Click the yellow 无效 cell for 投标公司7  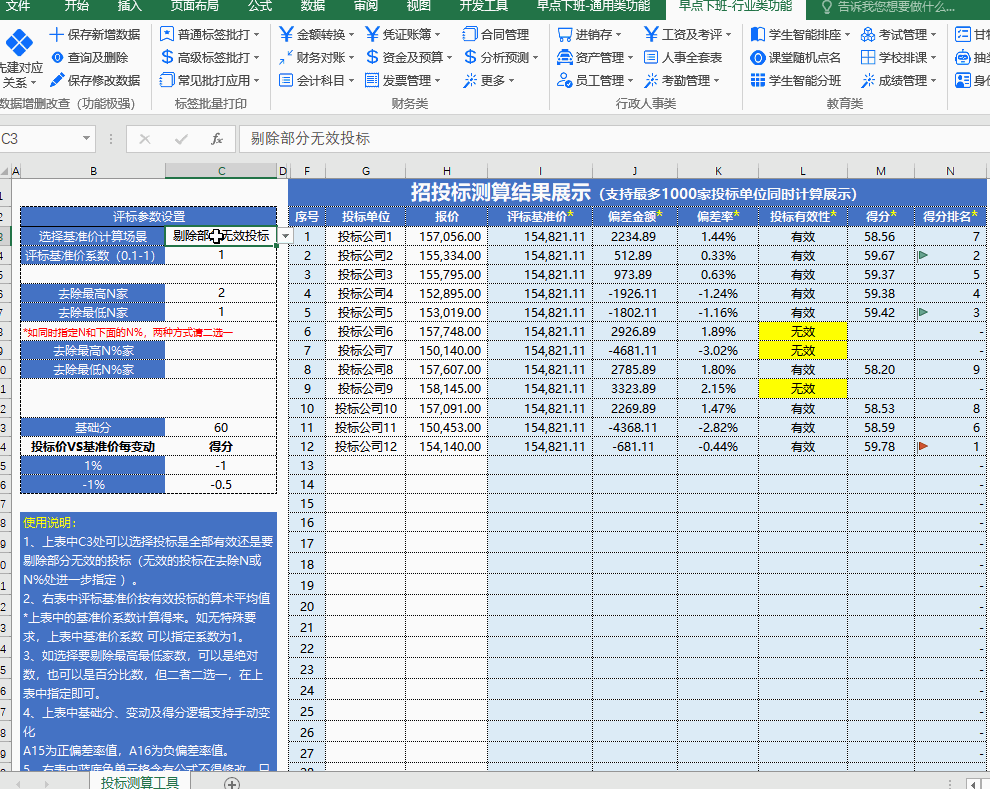point(802,350)
